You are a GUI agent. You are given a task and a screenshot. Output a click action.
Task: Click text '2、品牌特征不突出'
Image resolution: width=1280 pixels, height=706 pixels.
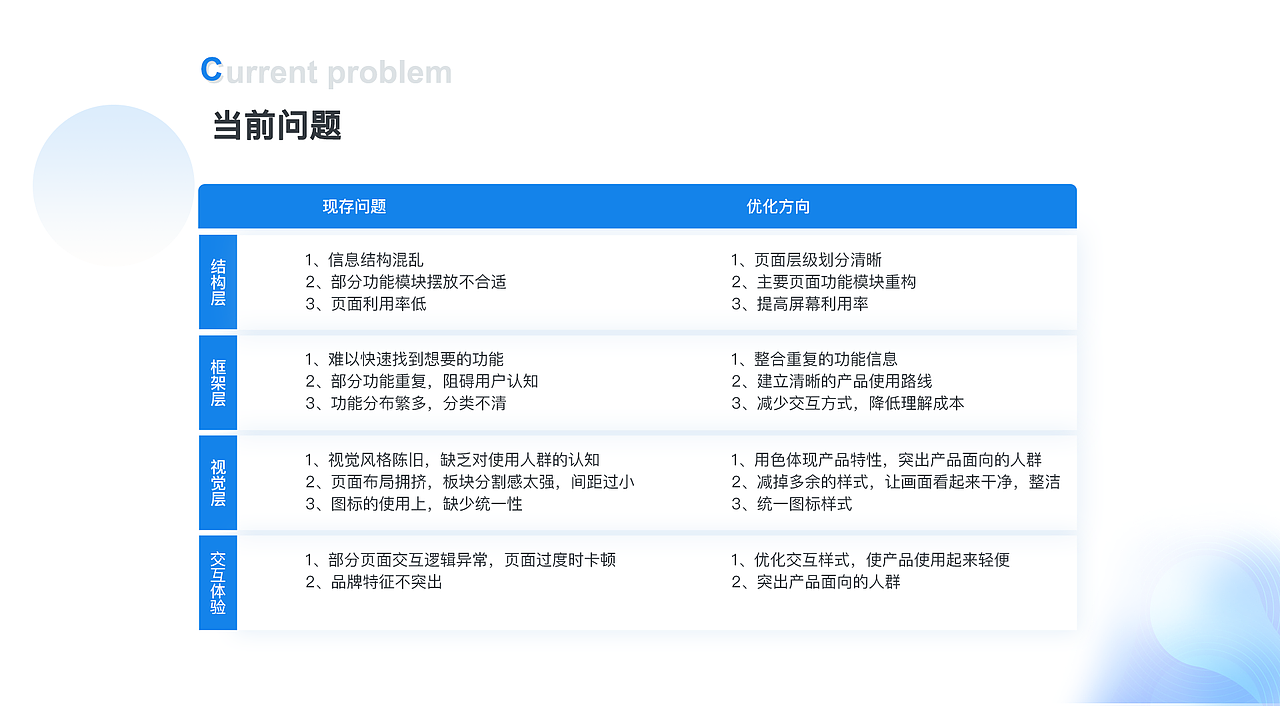373,582
